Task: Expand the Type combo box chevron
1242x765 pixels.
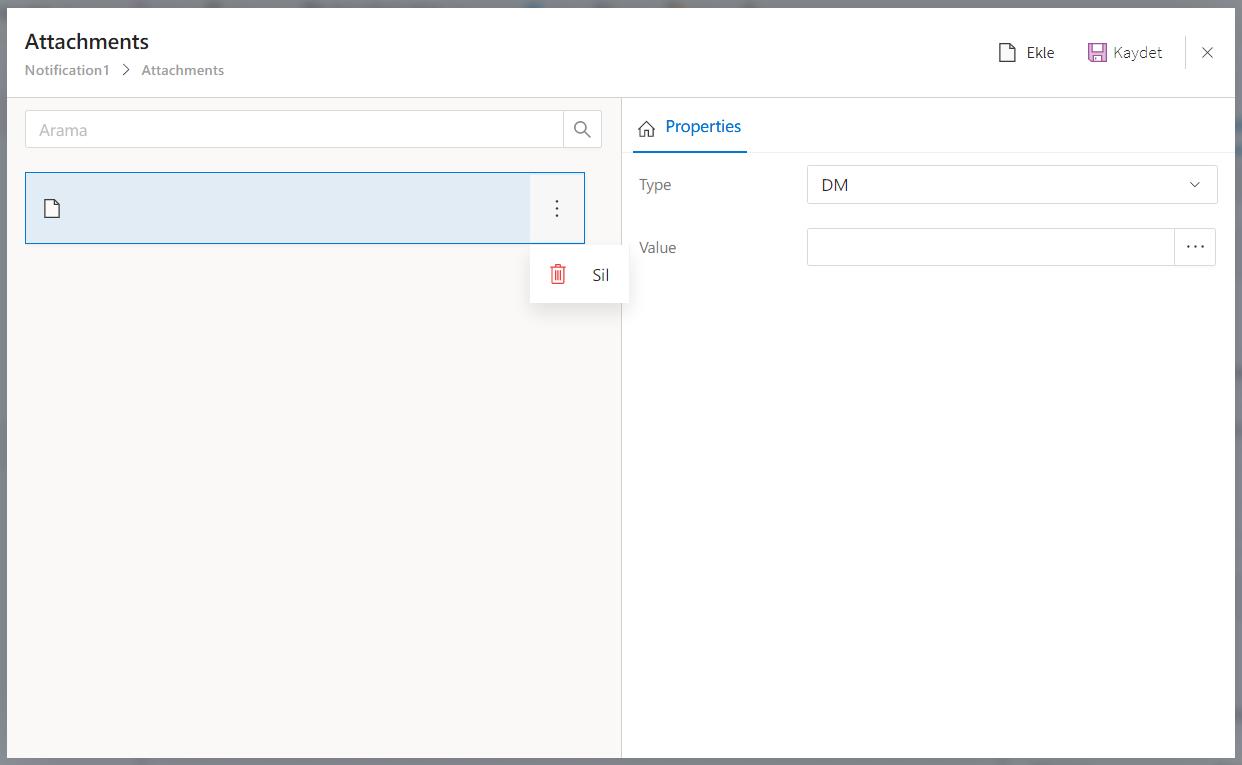Action: coord(1194,185)
